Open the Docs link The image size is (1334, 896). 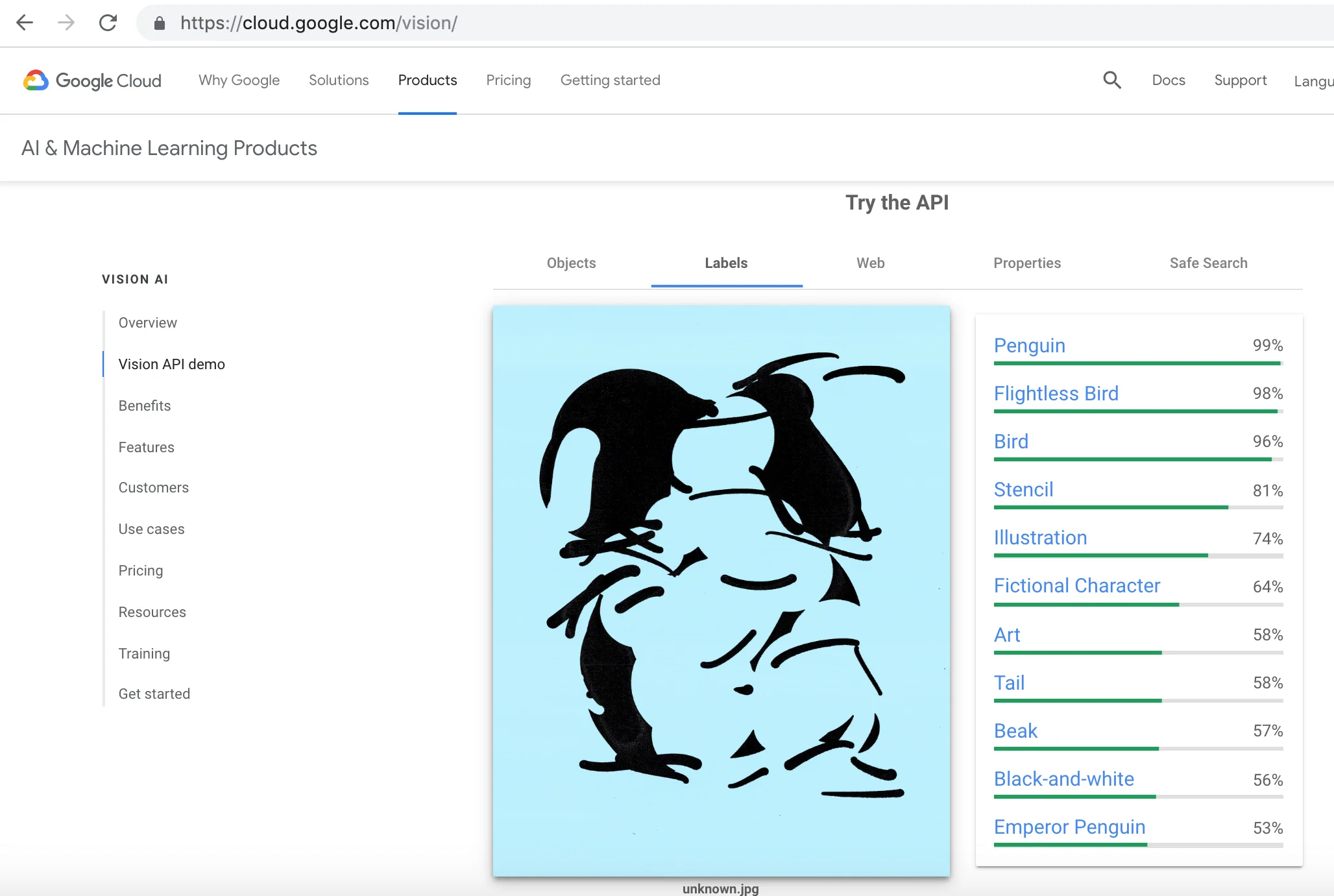coord(1168,80)
